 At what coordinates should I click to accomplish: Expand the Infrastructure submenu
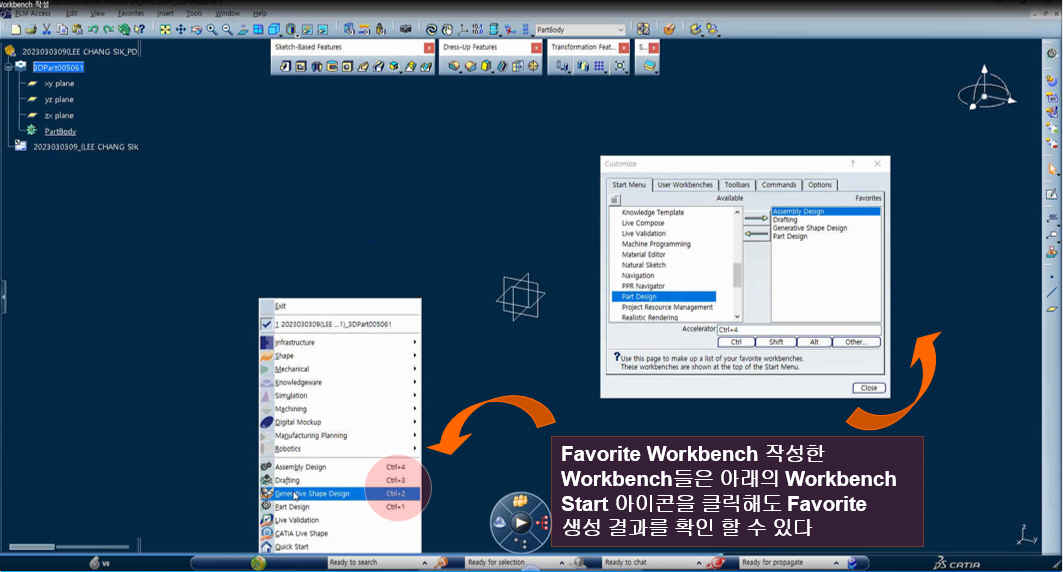point(340,342)
